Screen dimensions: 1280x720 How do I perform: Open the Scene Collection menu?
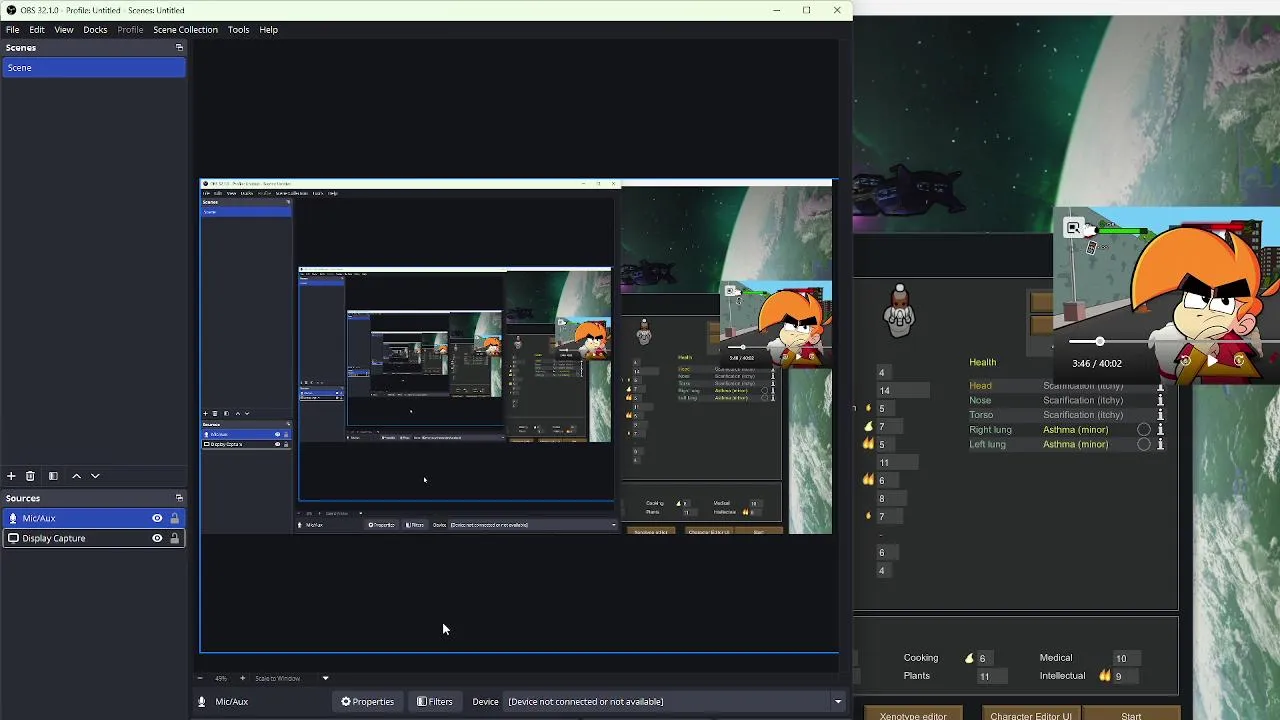click(185, 29)
